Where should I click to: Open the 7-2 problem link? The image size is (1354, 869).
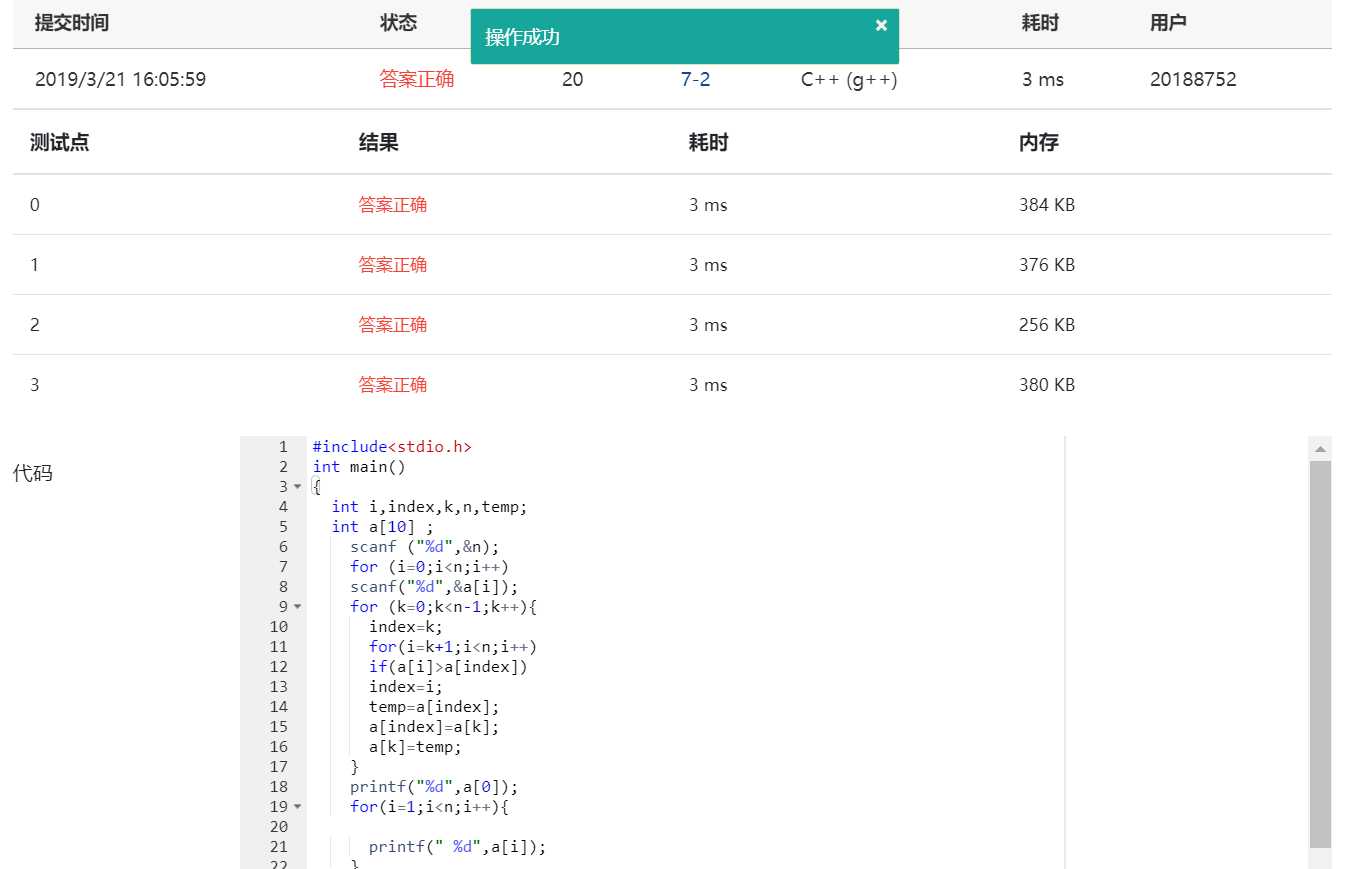click(x=695, y=80)
